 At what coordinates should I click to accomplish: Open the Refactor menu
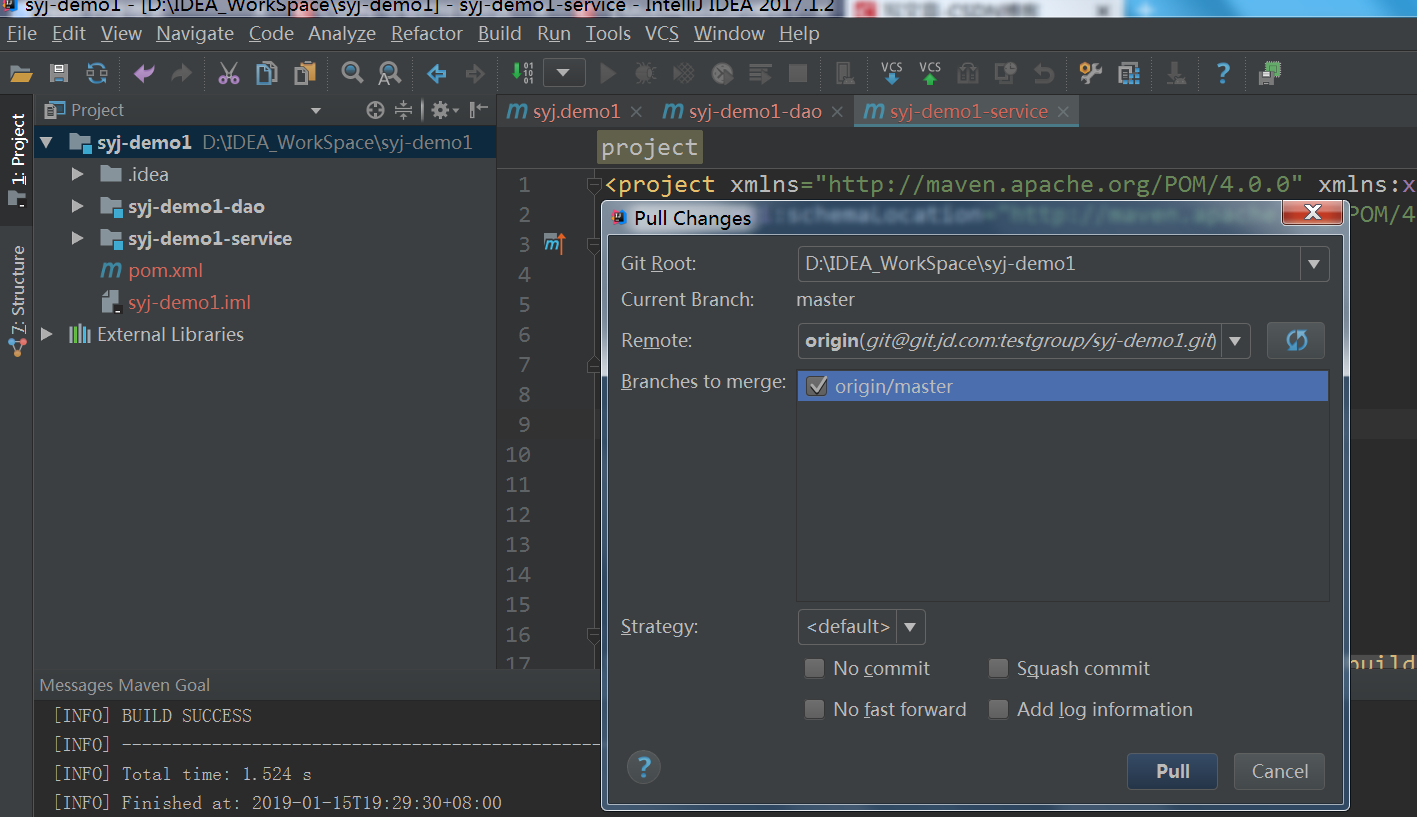427,33
